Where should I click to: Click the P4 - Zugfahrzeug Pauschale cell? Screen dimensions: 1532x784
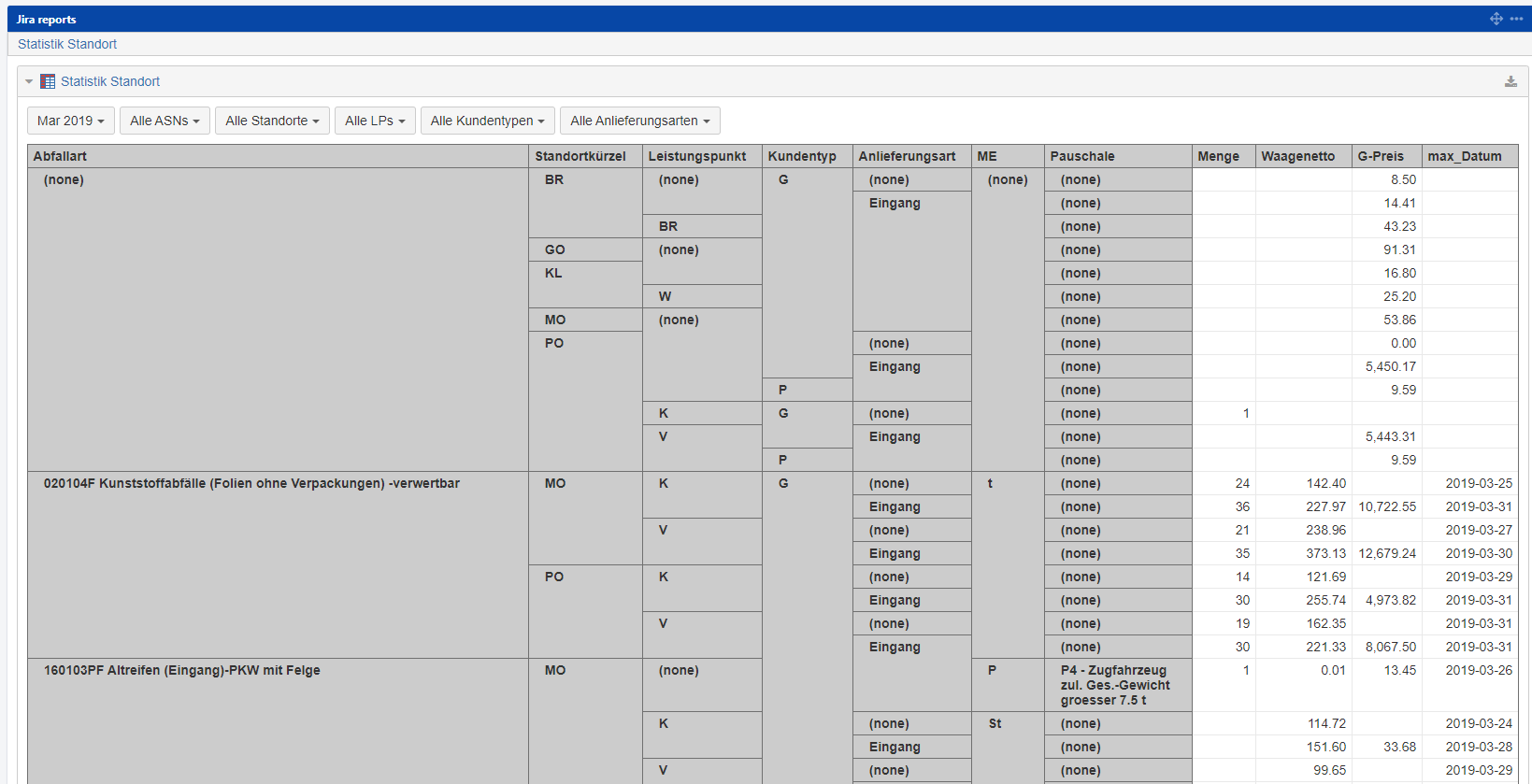click(x=1118, y=685)
